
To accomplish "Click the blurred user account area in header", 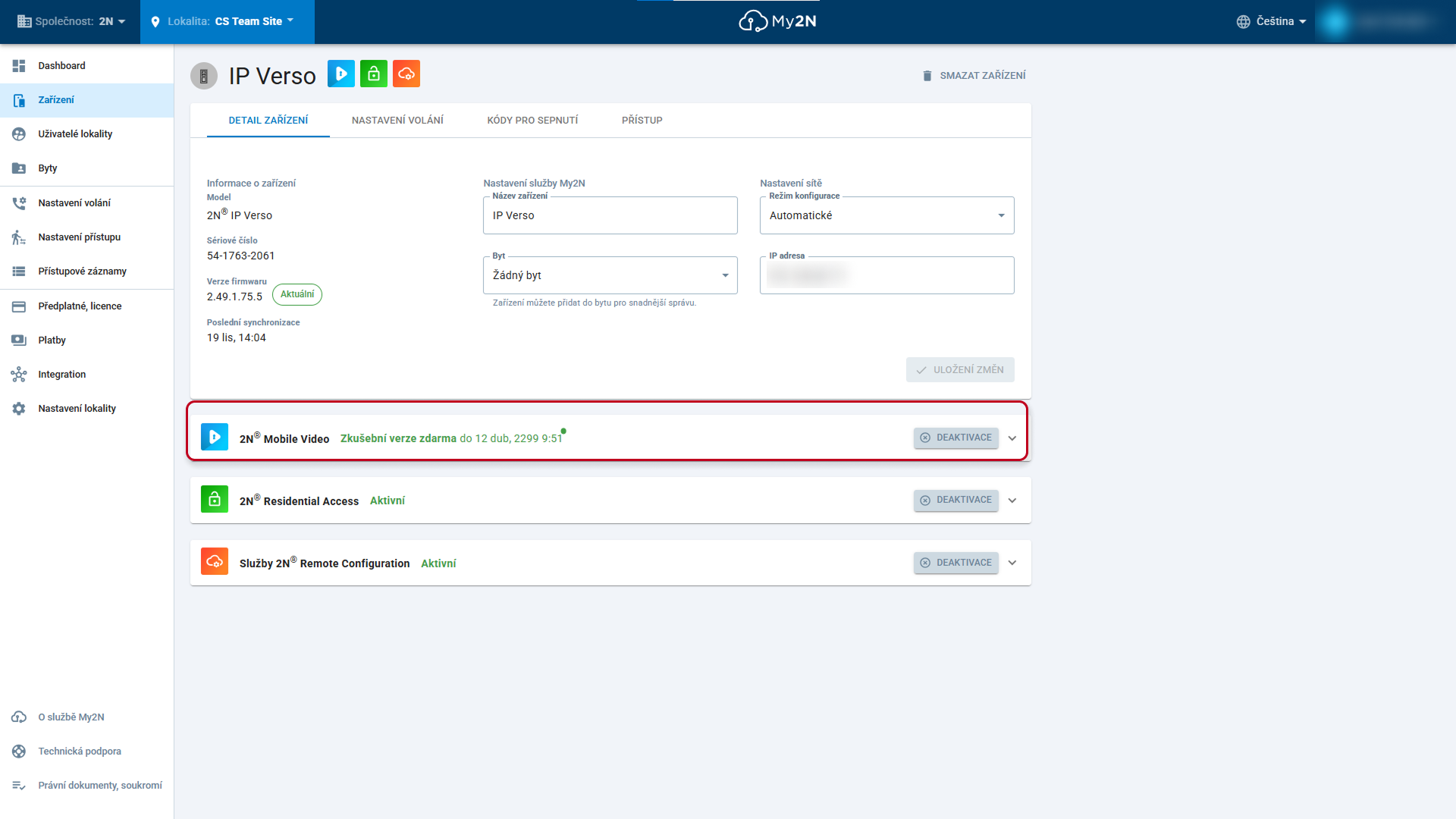I will (1385, 22).
